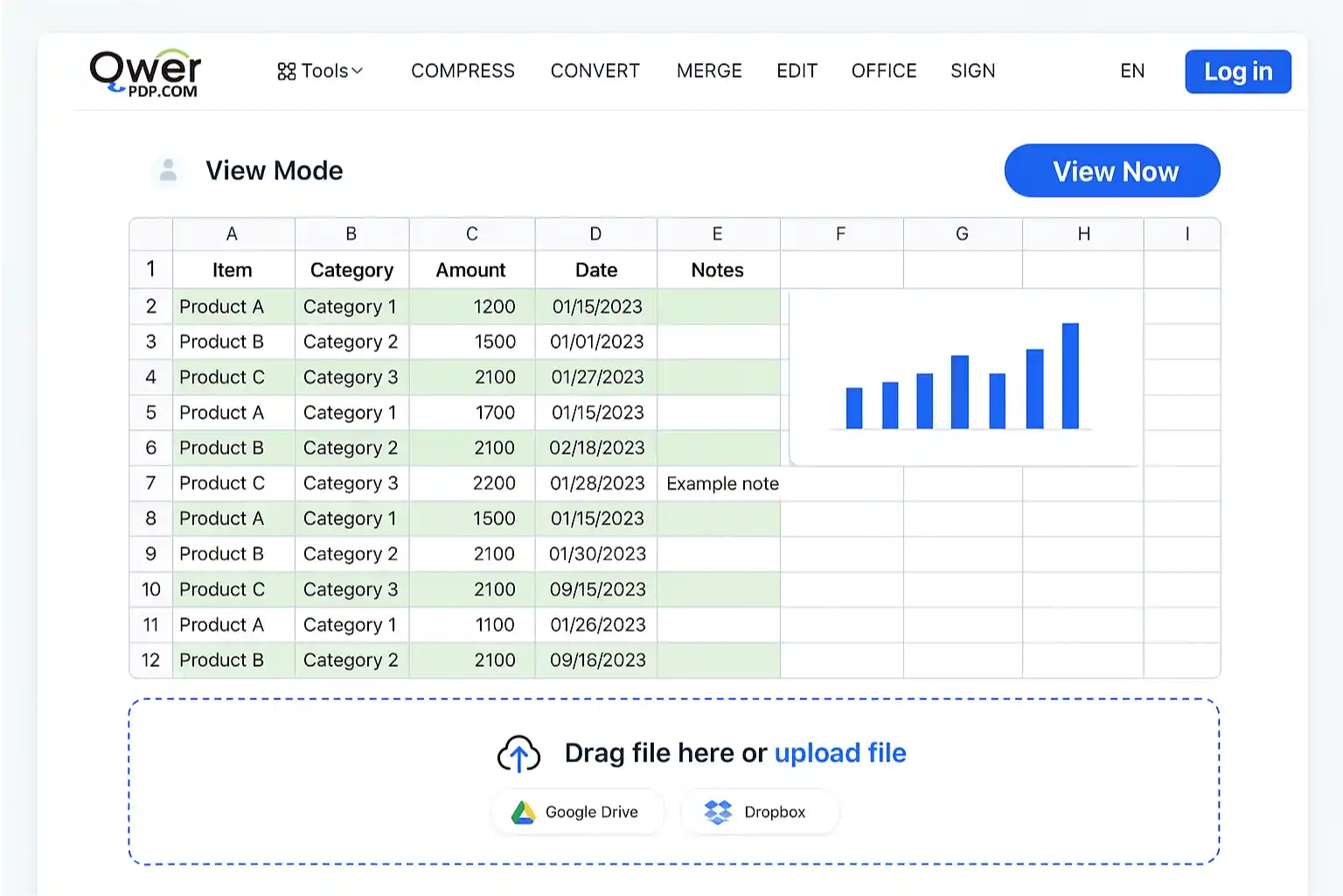Select the bar chart thumbnail
The width and height of the screenshot is (1343, 896).
click(x=966, y=378)
